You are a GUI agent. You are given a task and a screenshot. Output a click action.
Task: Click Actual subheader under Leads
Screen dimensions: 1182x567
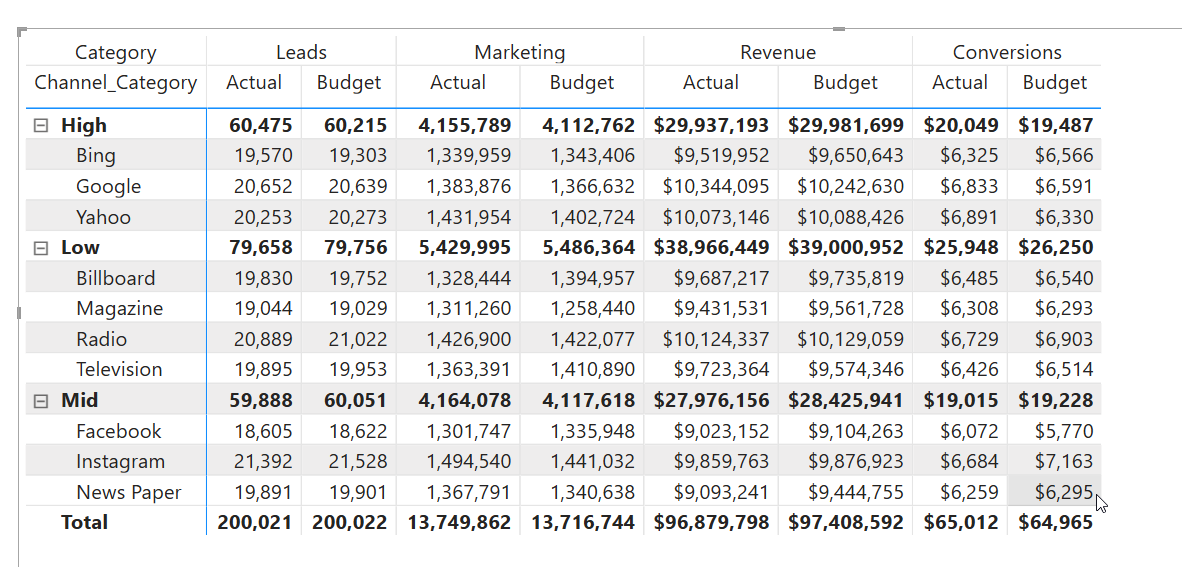tap(254, 82)
